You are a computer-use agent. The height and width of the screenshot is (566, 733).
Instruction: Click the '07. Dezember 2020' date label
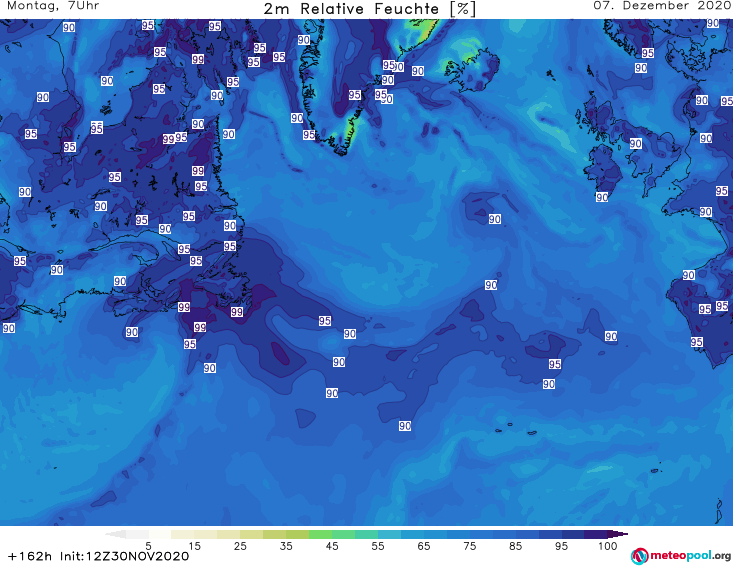coord(662,6)
